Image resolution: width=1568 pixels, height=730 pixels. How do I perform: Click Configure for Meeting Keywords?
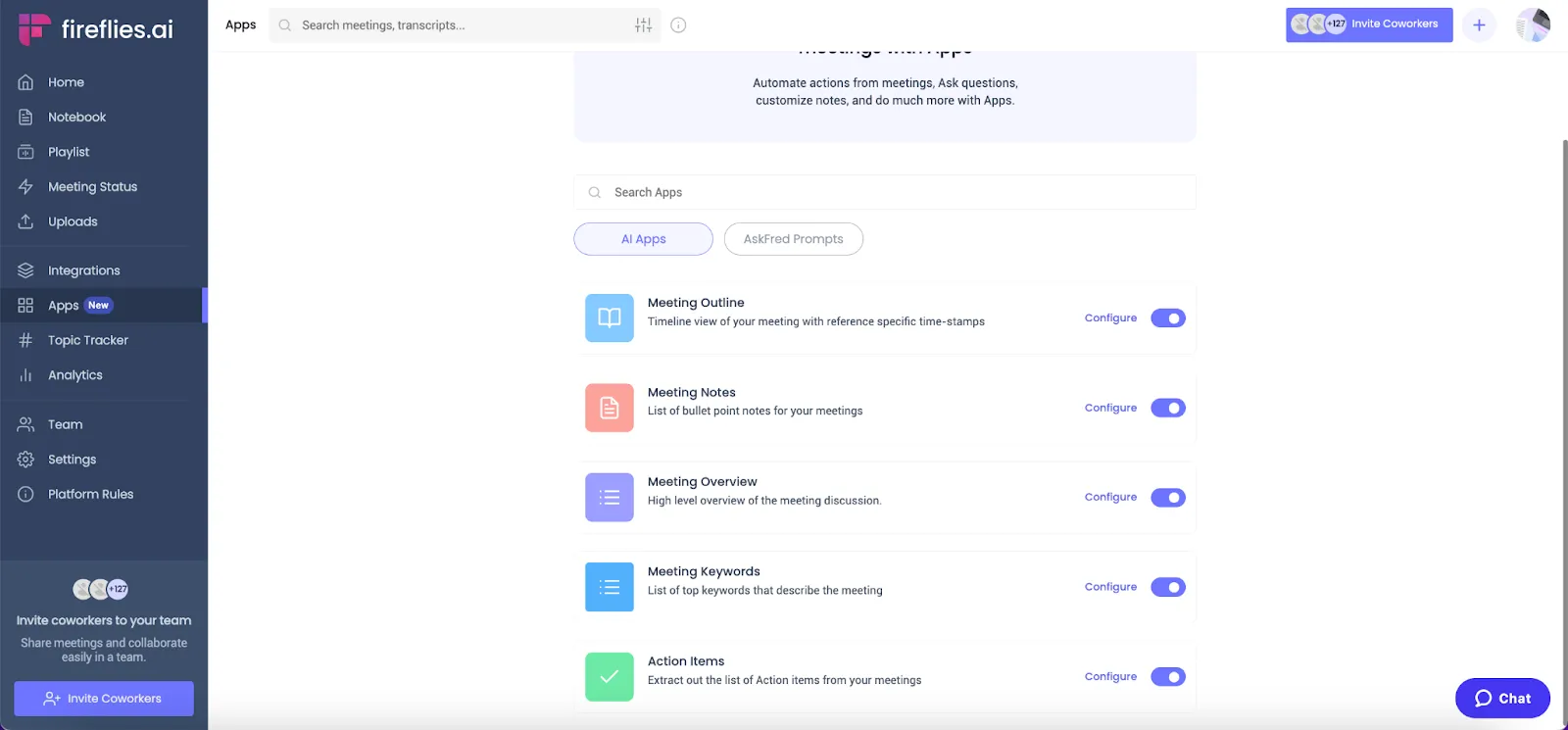pyautogui.click(x=1110, y=587)
